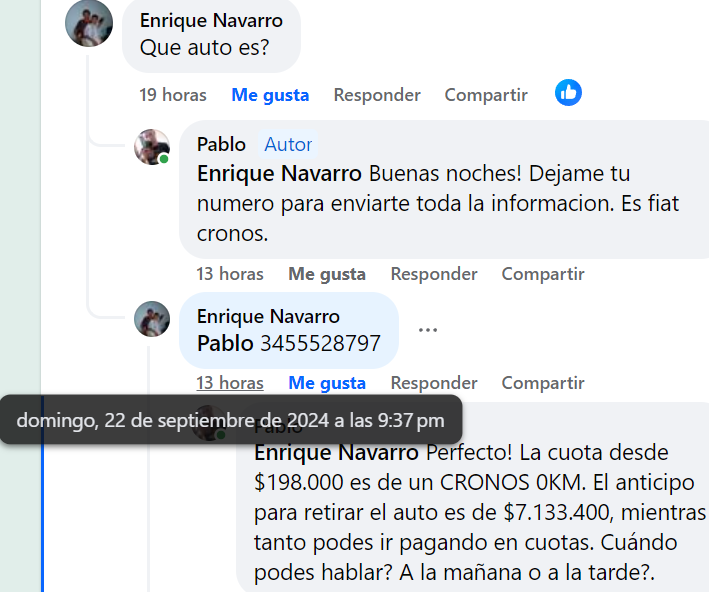The width and height of the screenshot is (709, 592).
Task: Click Enrique Navarro's avatar beside the phone number comment
Action: pyautogui.click(x=152, y=319)
